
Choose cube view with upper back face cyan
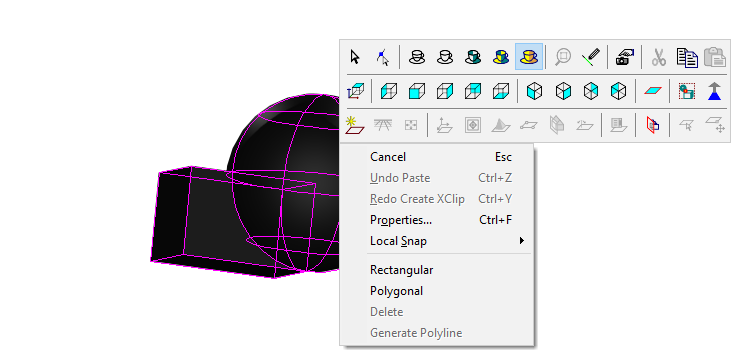pos(473,91)
